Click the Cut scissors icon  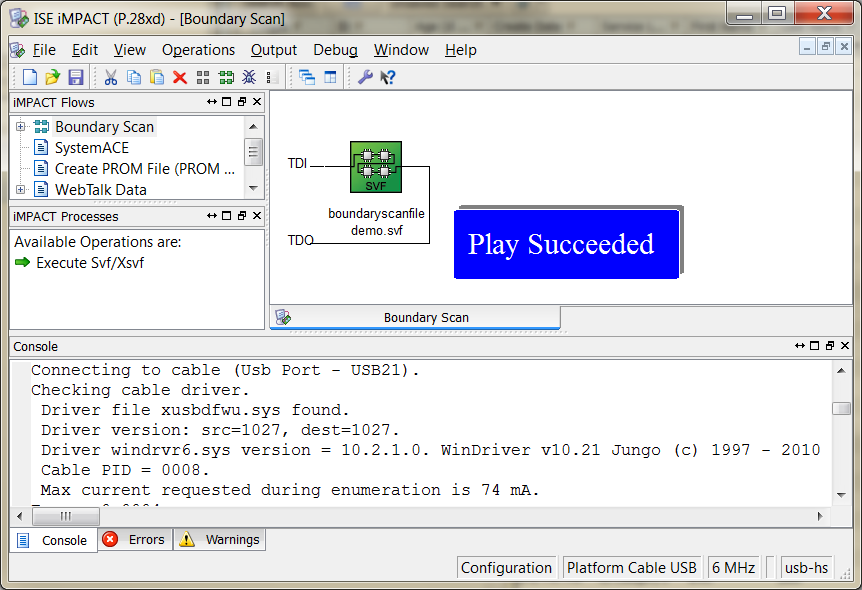[111, 77]
